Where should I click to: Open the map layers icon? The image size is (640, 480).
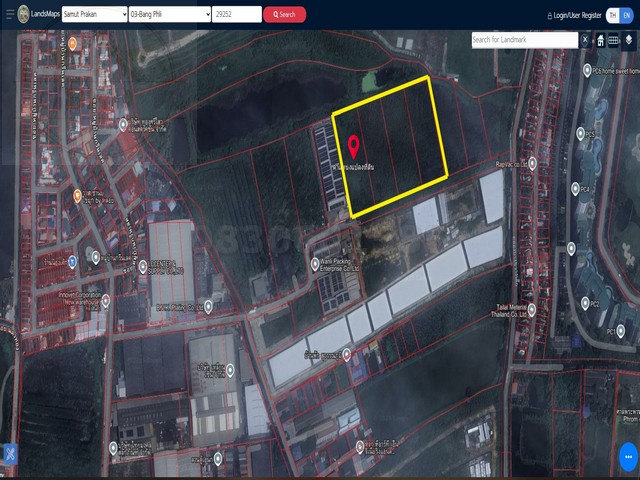click(x=629, y=40)
